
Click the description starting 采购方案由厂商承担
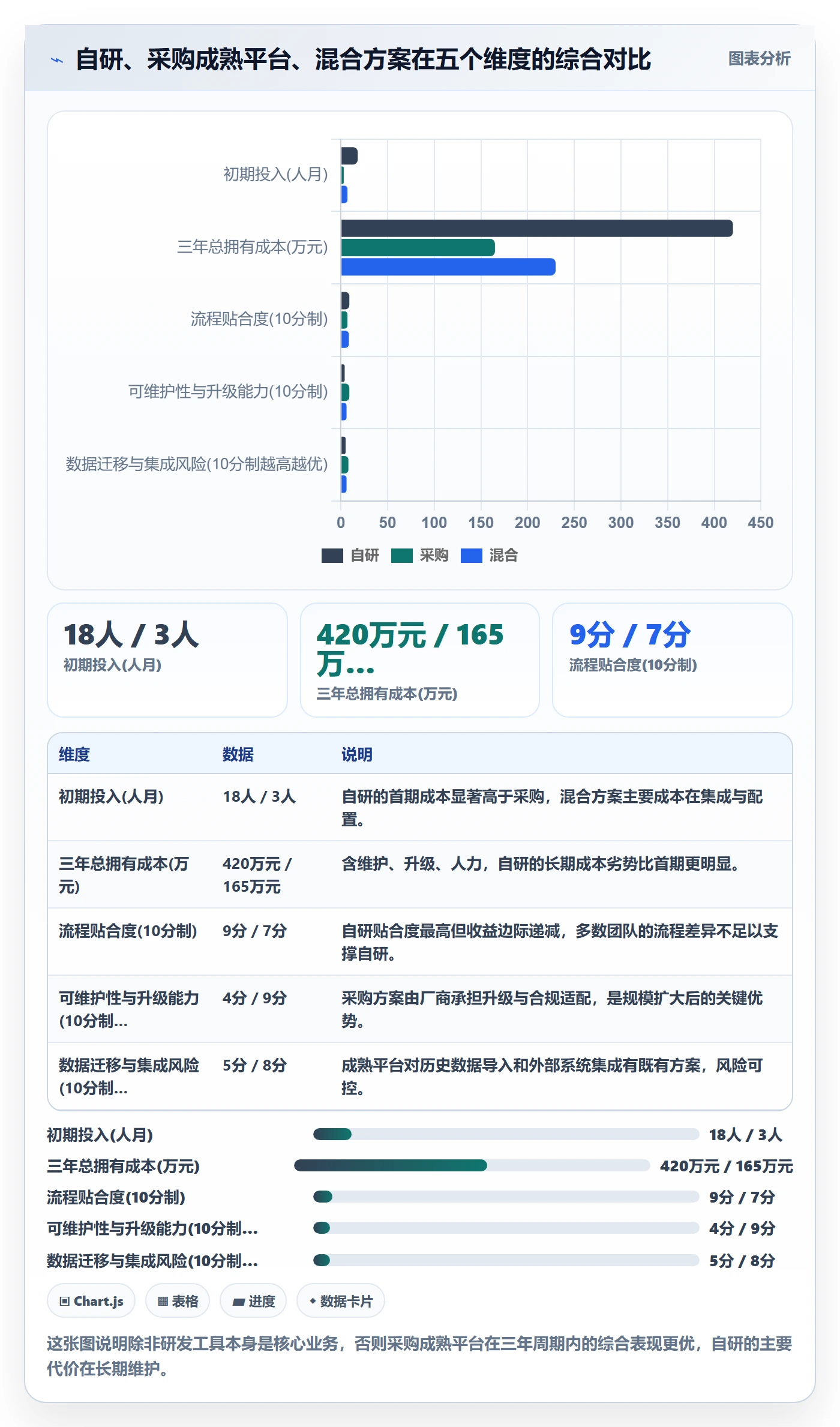pyautogui.click(x=552, y=1009)
